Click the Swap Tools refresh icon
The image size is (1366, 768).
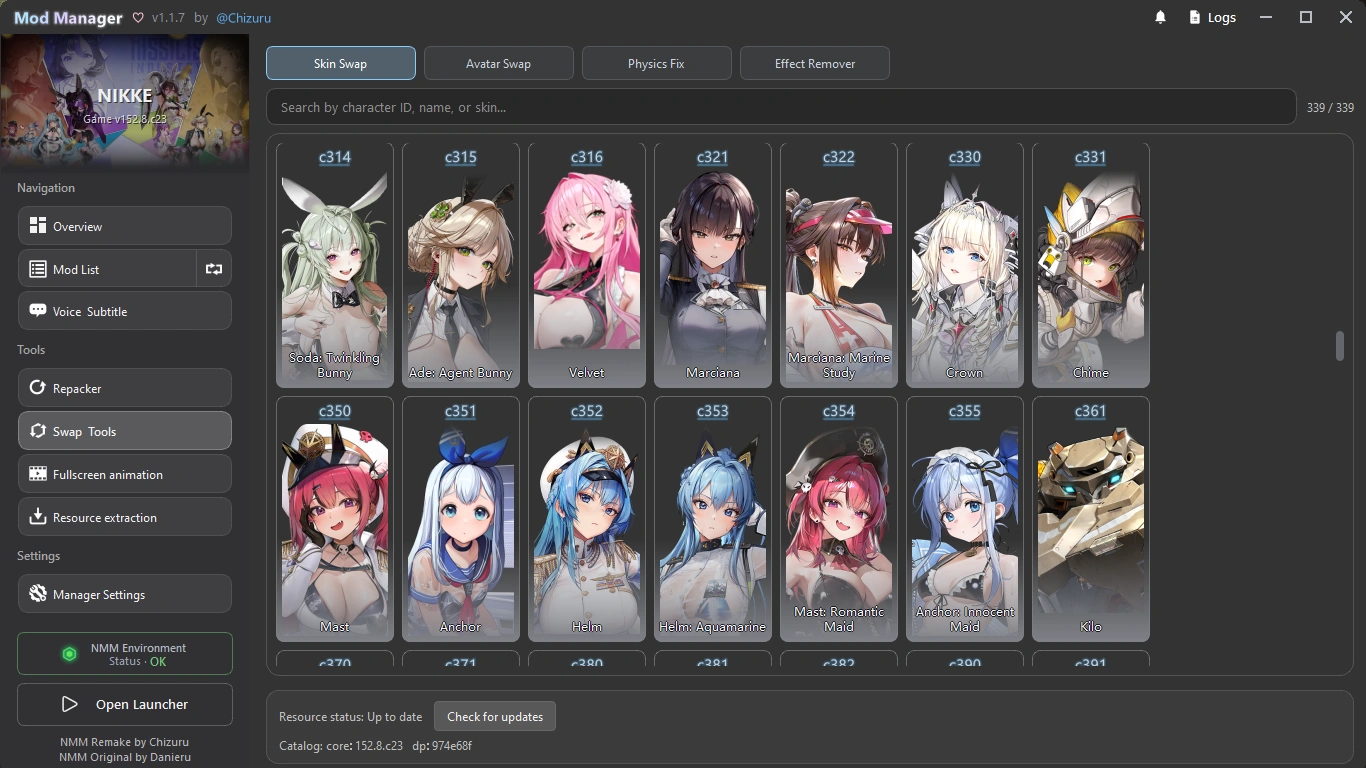pos(38,431)
